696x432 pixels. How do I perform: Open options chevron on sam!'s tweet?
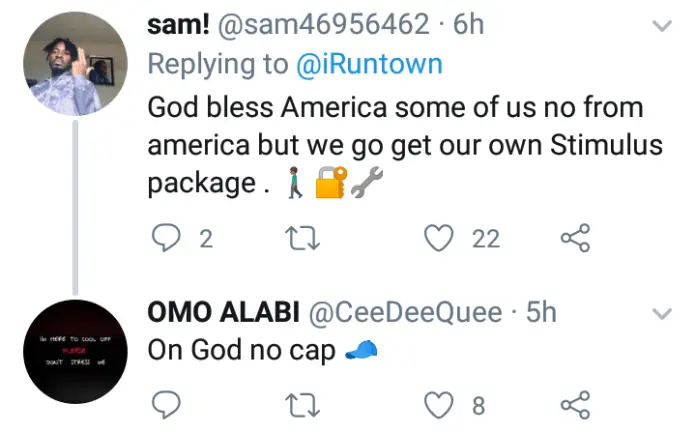click(x=662, y=26)
